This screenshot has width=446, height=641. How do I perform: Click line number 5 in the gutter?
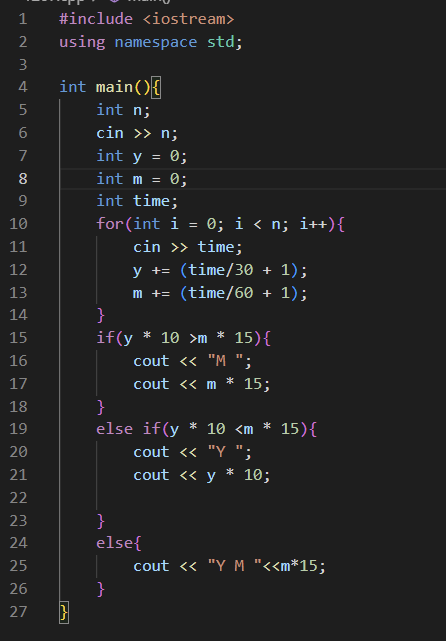[23, 110]
